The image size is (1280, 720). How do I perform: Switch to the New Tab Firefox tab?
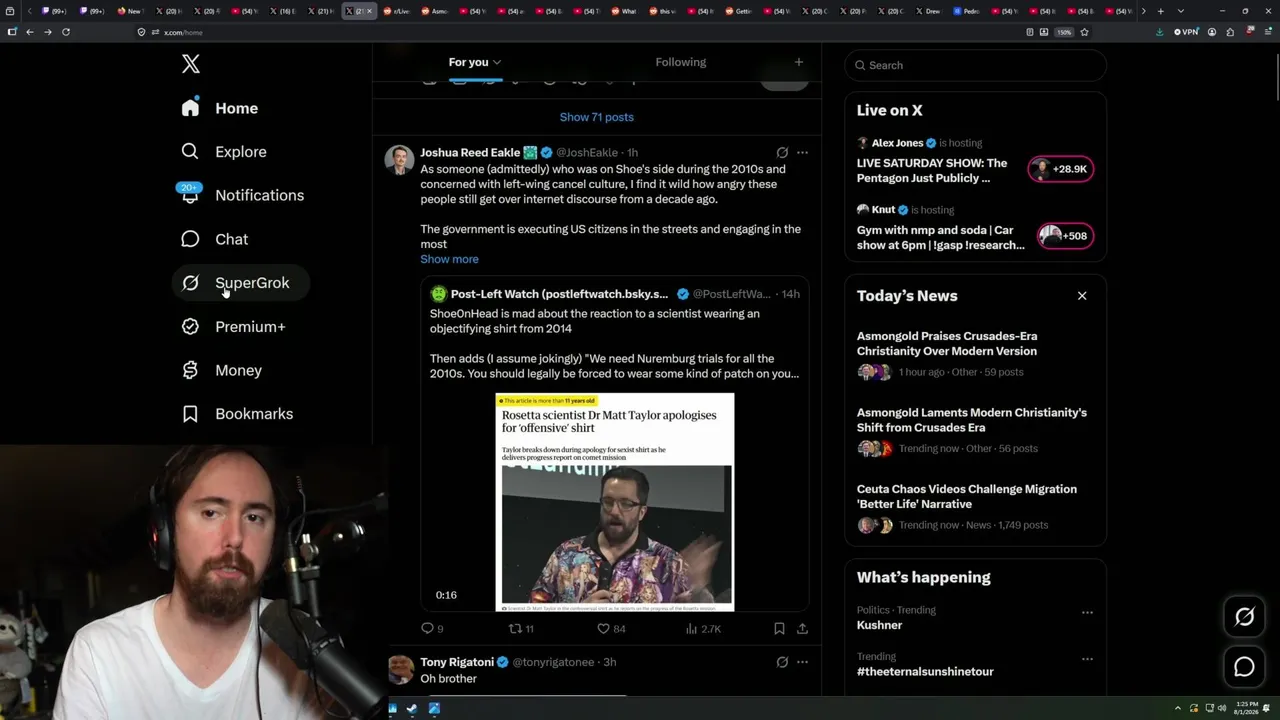133,11
